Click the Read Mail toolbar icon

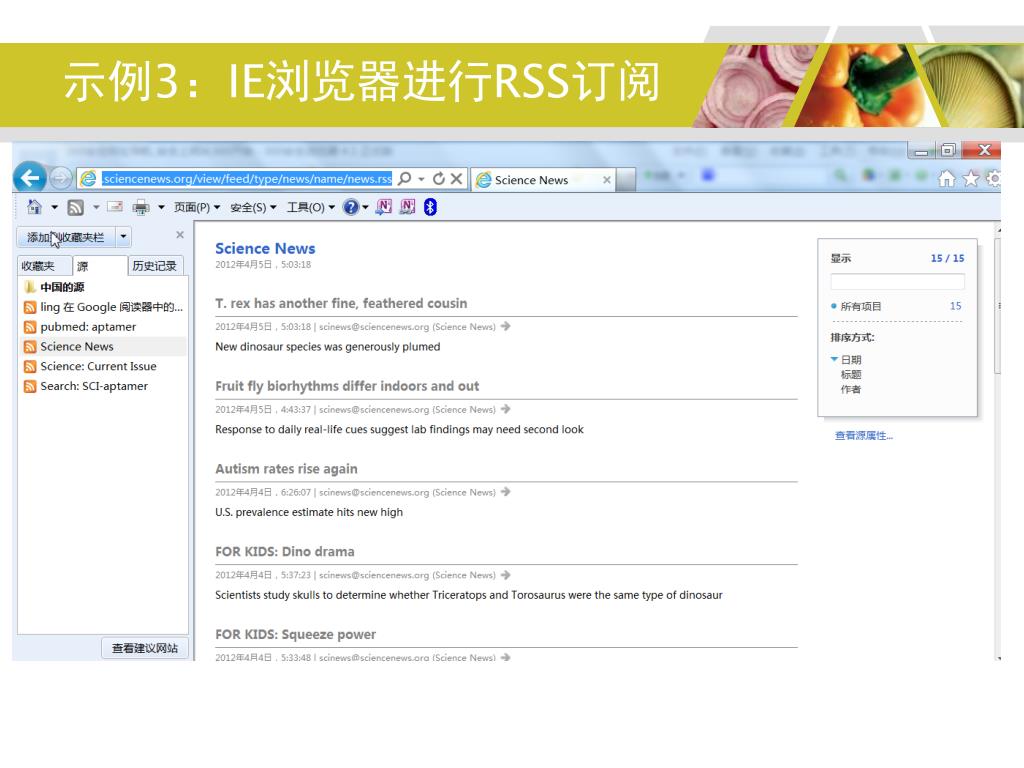[115, 207]
